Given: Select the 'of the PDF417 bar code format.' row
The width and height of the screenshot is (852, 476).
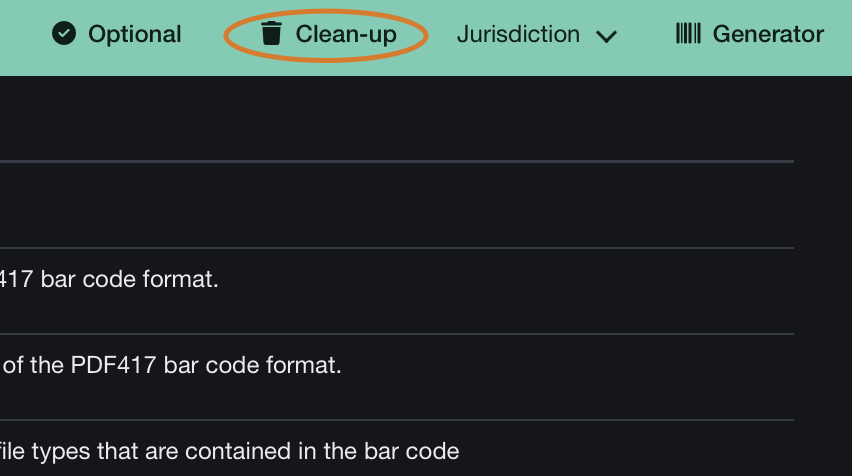Looking at the screenshot, I should pyautogui.click(x=170, y=365).
